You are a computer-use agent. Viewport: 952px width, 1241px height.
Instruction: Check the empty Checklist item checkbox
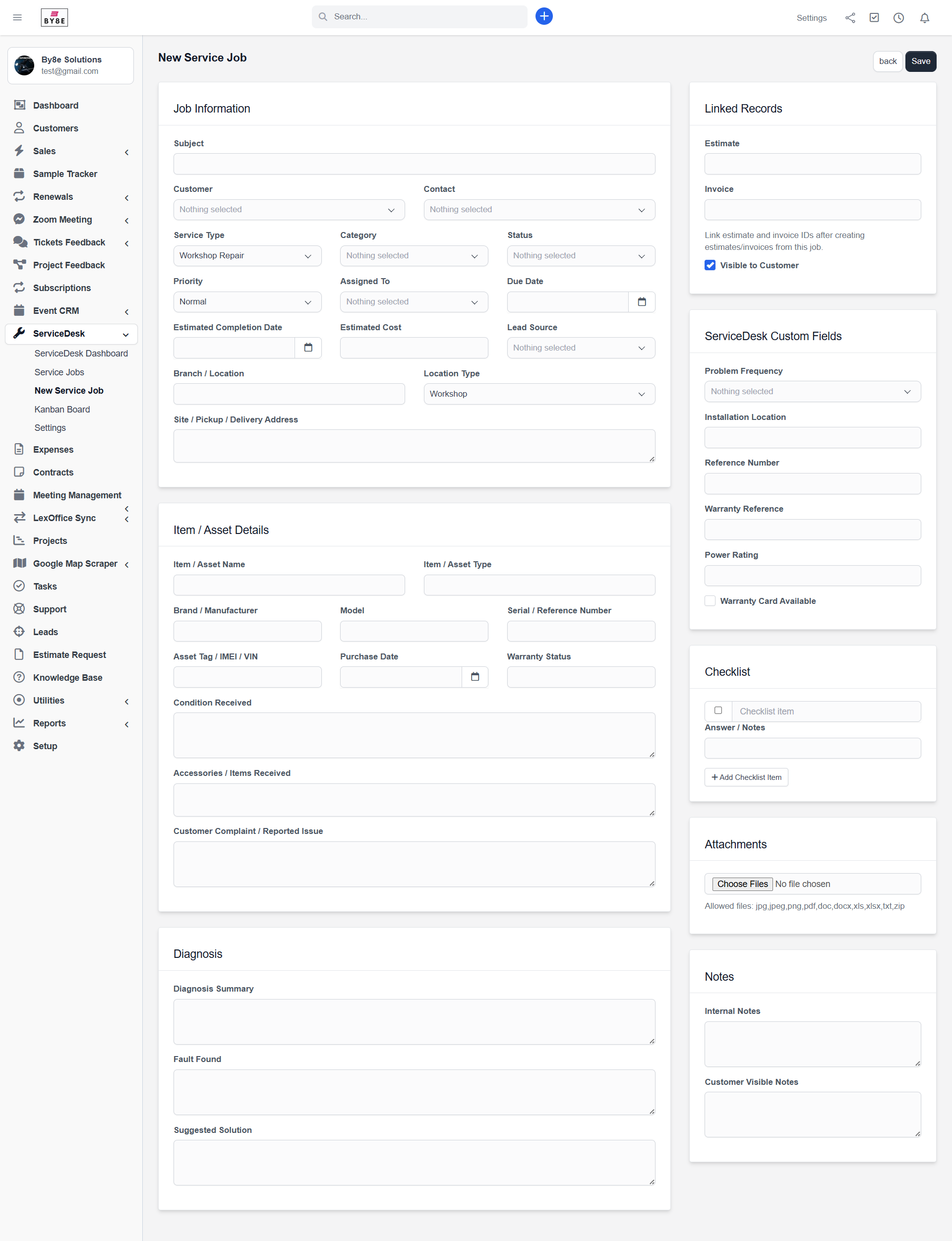[x=718, y=710]
